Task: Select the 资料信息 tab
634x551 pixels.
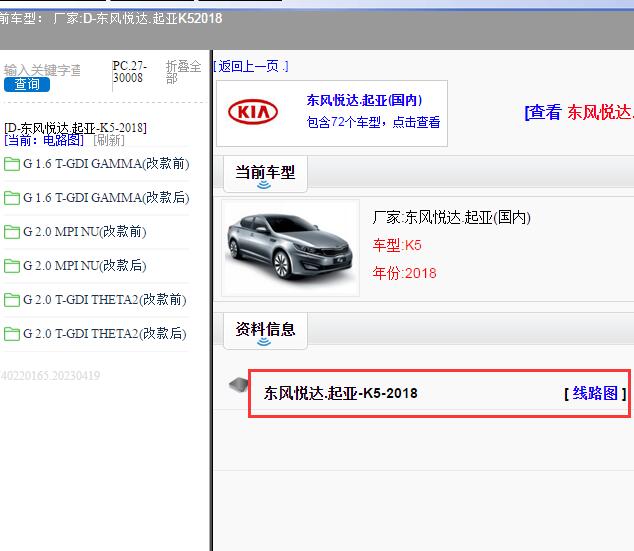Action: [x=265, y=331]
